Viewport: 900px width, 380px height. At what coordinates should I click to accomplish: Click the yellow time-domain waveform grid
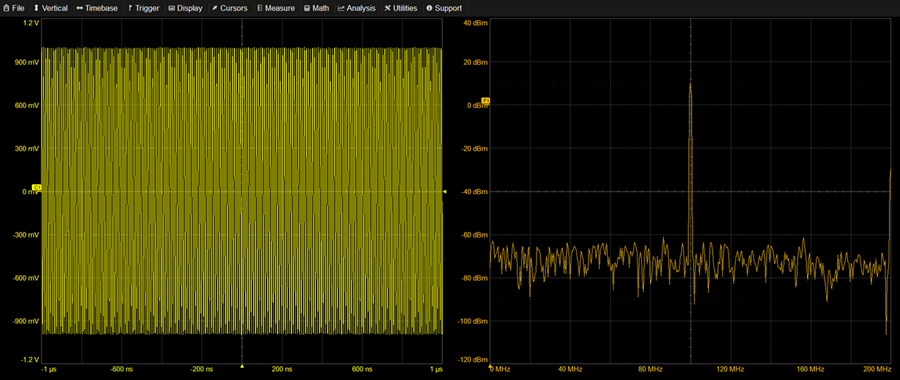(x=242, y=191)
